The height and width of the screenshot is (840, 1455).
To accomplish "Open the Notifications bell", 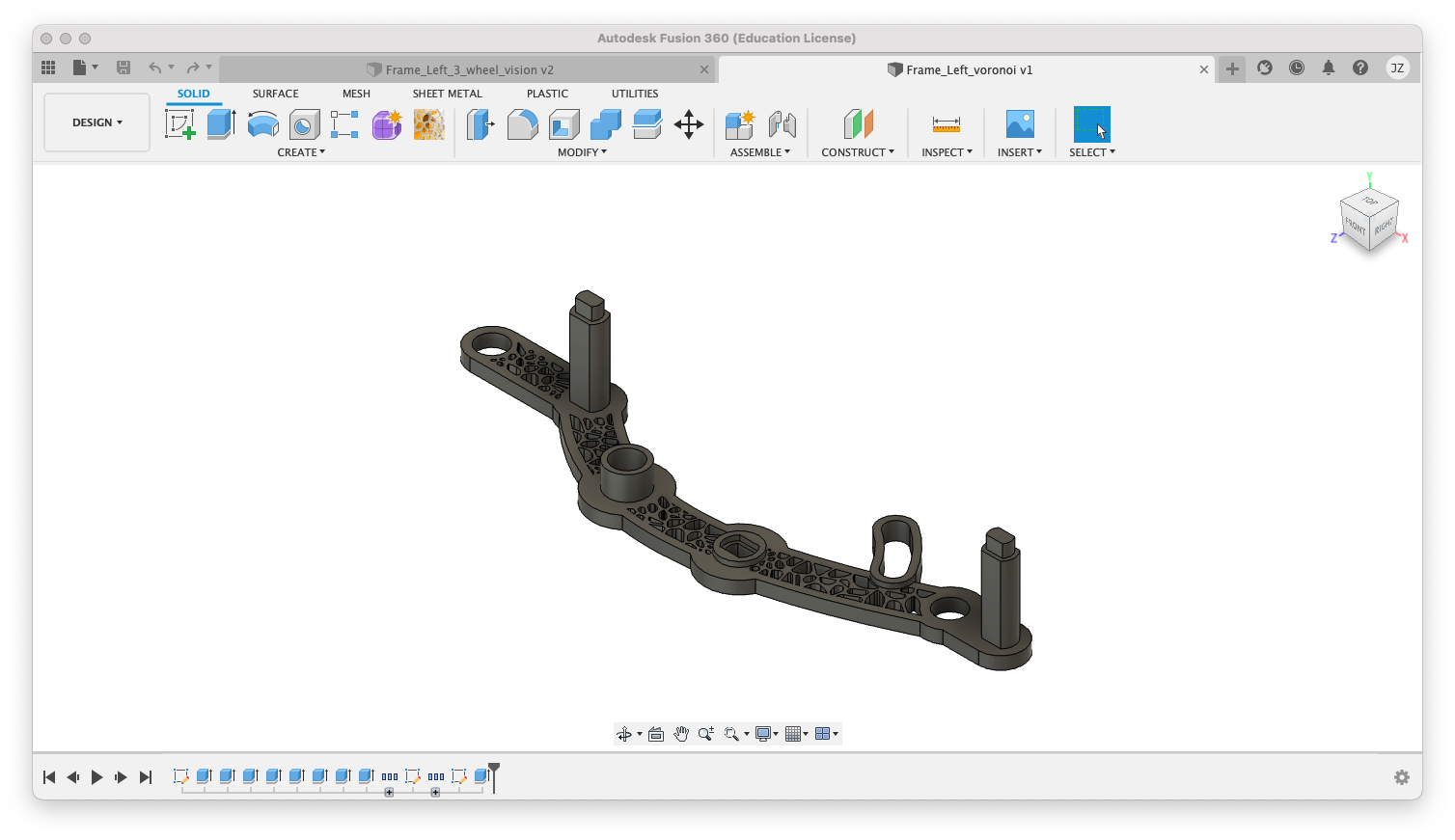I will pos(1329,68).
